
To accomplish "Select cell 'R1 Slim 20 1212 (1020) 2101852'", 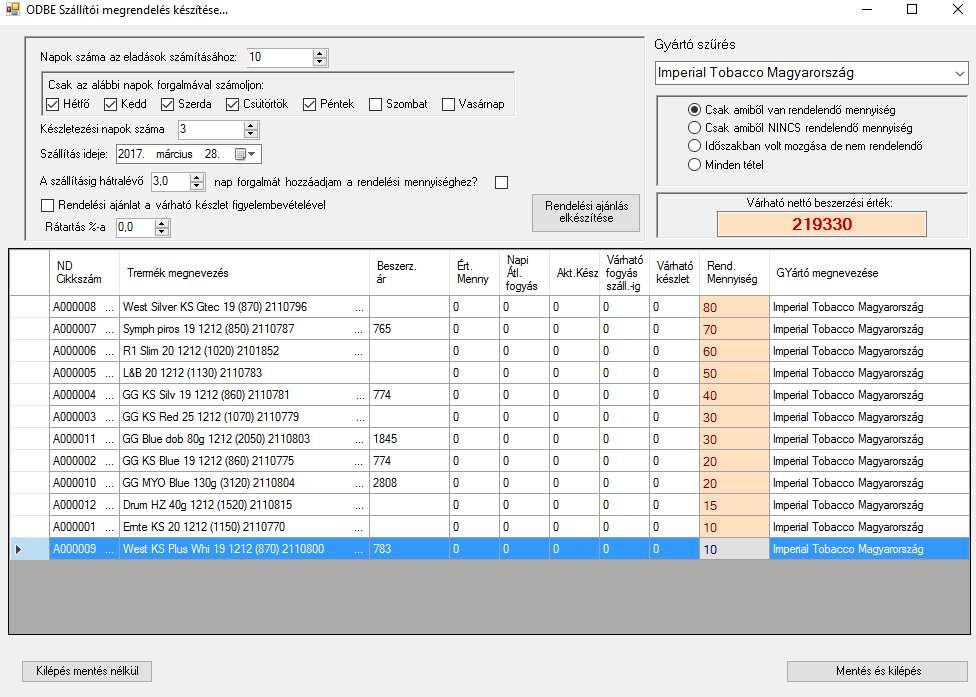I will coord(244,351).
